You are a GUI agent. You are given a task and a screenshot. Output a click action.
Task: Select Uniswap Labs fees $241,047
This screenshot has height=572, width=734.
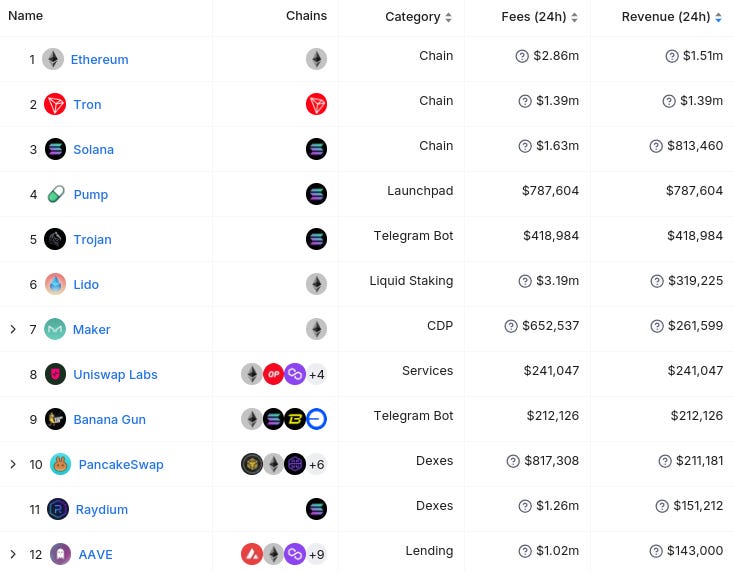(x=551, y=370)
